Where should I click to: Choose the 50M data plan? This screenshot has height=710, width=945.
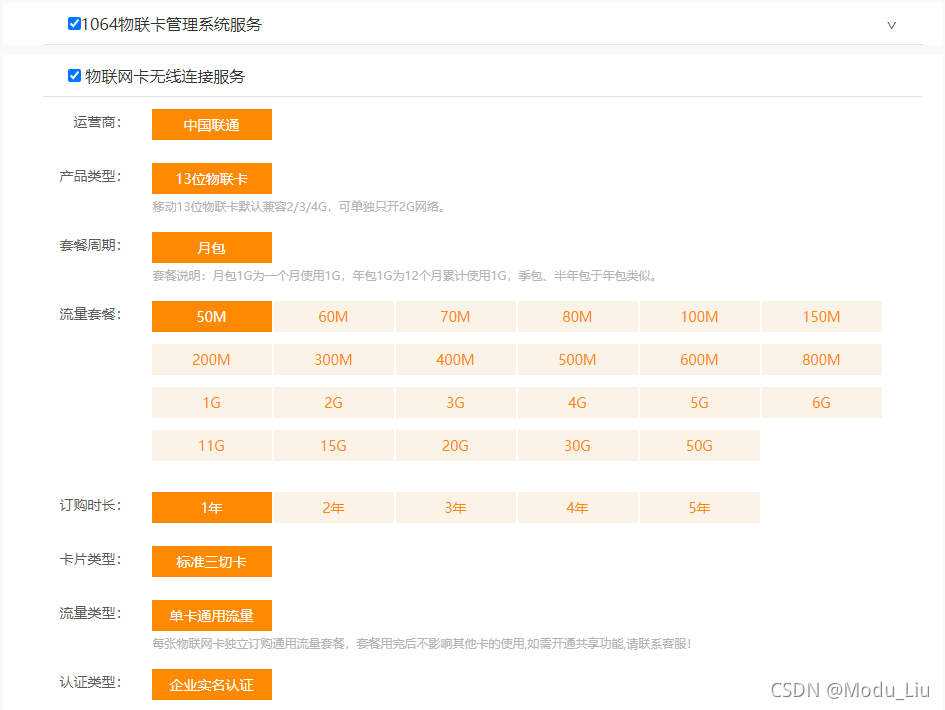[x=212, y=316]
